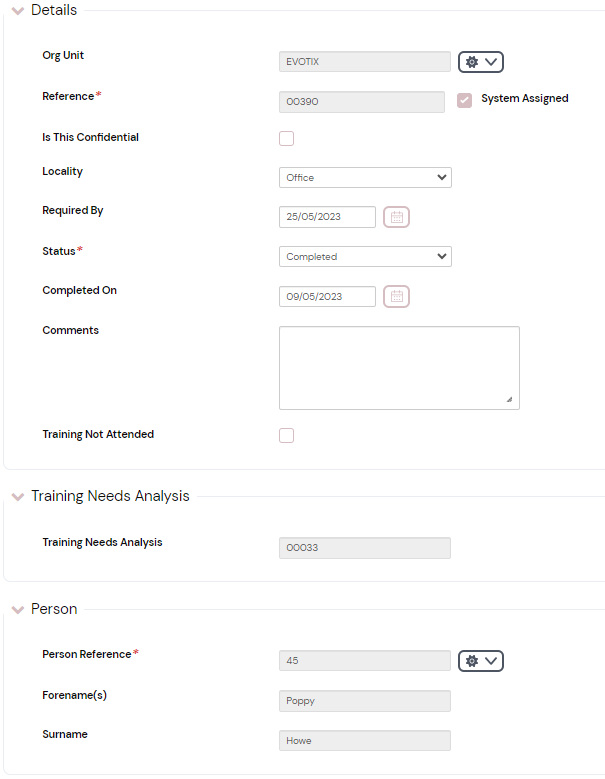605x779 pixels.
Task: Tick the Is This Confidential checkbox
Action: (287, 138)
